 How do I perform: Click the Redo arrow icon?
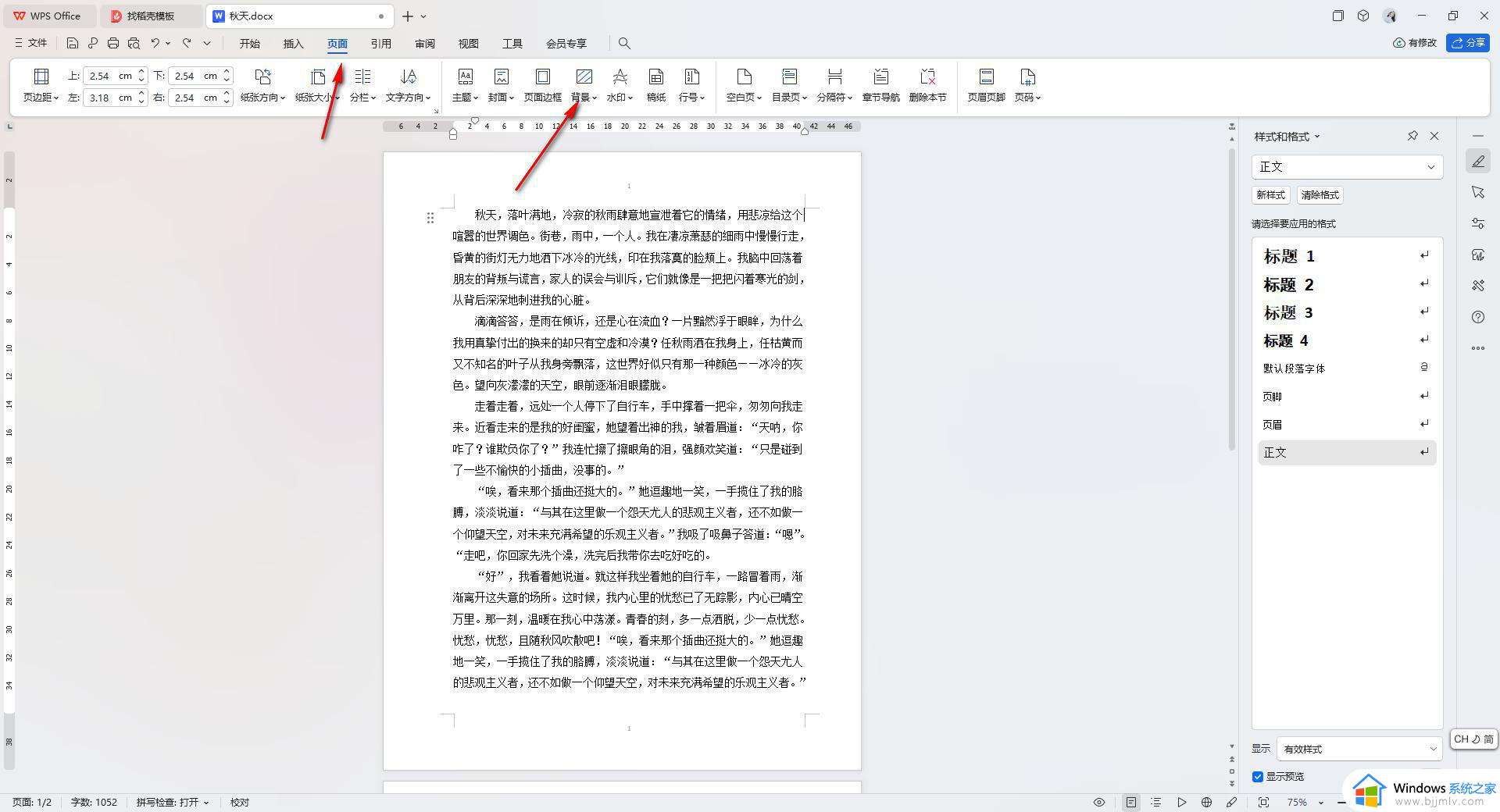[x=187, y=43]
